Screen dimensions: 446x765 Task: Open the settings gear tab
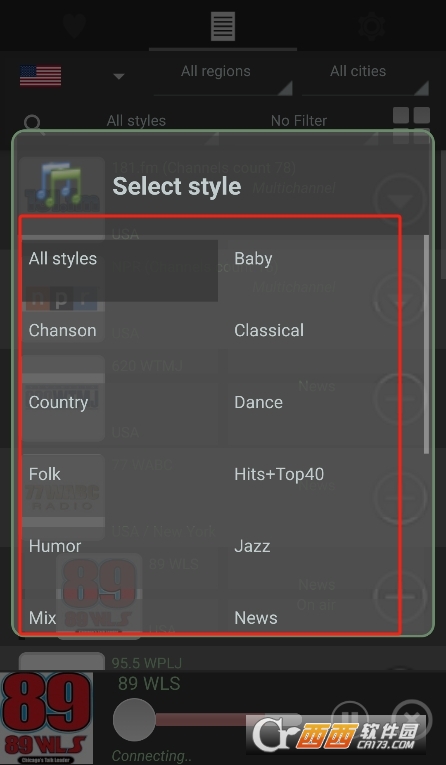[x=371, y=25]
